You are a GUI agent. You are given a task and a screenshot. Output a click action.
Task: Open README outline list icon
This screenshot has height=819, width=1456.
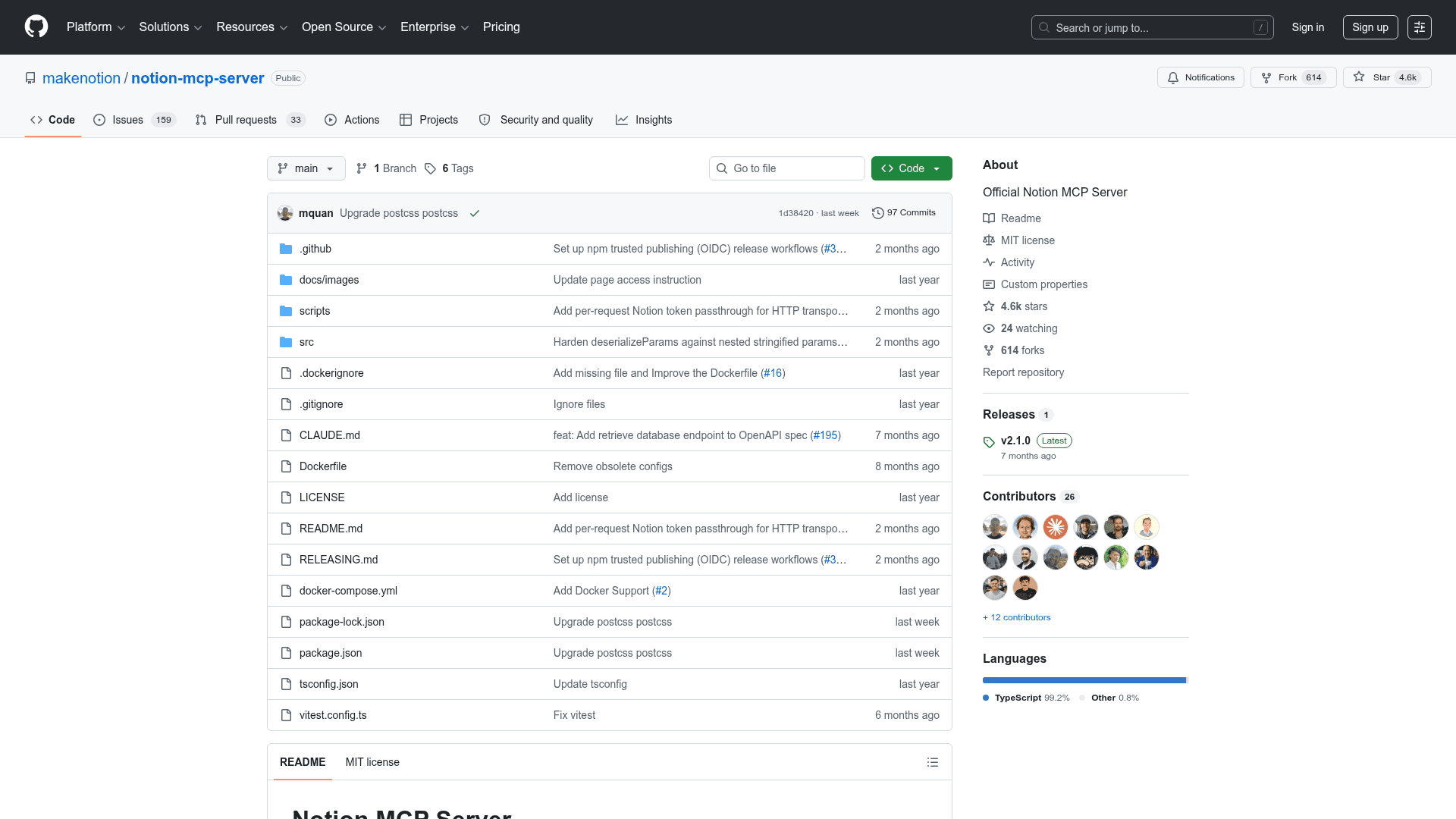932,762
